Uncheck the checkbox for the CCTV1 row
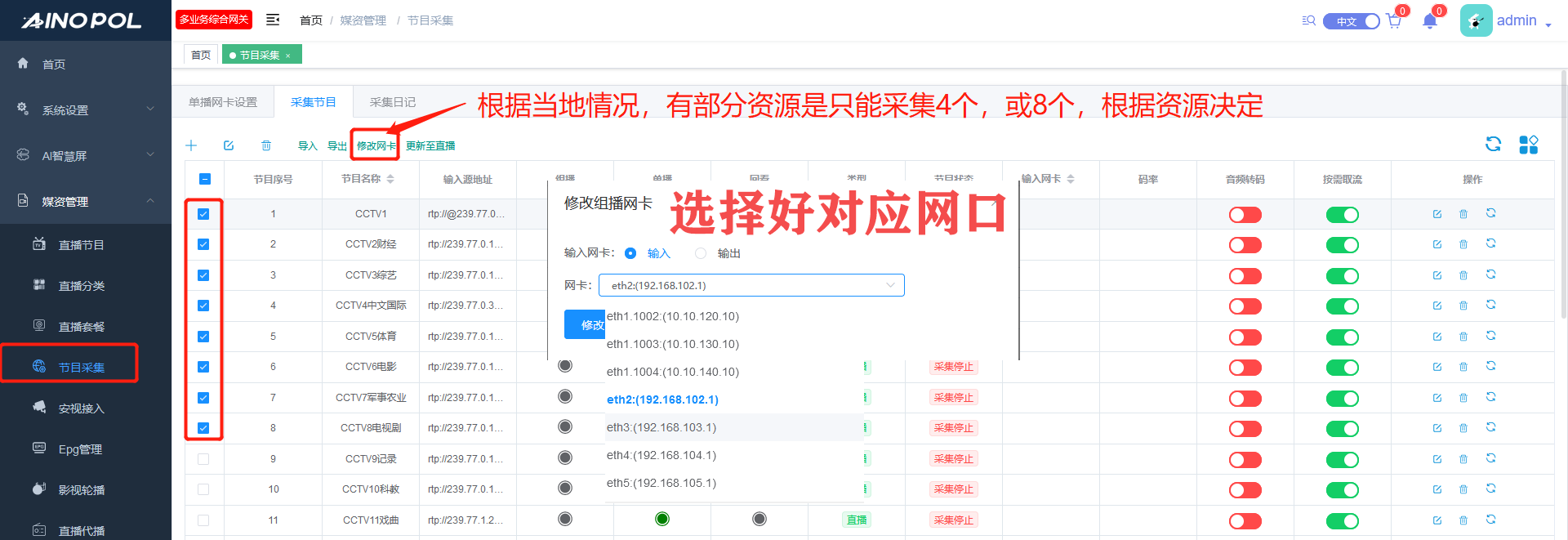The height and width of the screenshot is (540, 1568). tap(203, 214)
